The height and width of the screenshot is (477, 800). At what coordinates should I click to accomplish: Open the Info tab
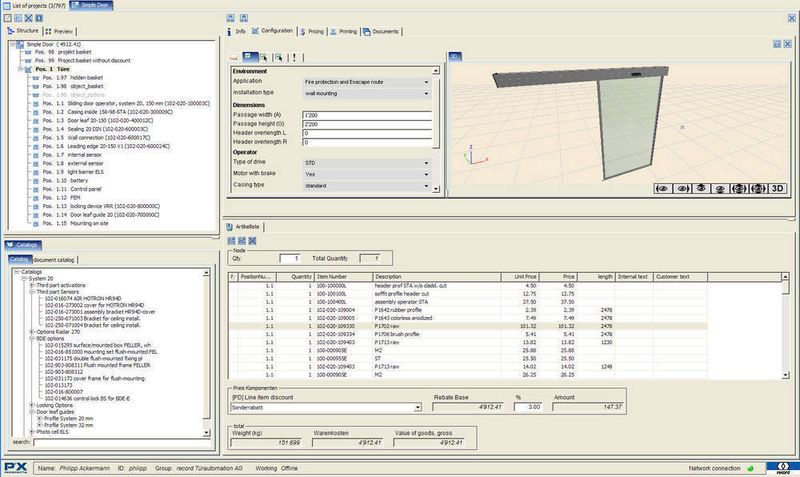click(x=236, y=31)
